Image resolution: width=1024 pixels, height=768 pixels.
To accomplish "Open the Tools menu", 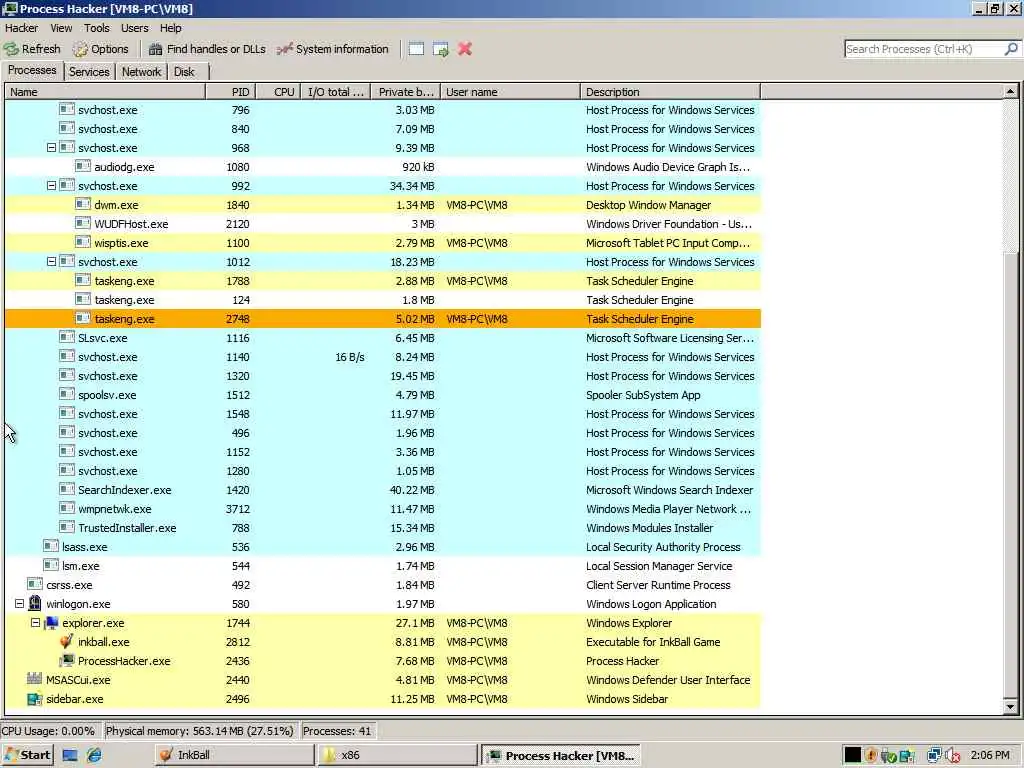I will (x=97, y=28).
